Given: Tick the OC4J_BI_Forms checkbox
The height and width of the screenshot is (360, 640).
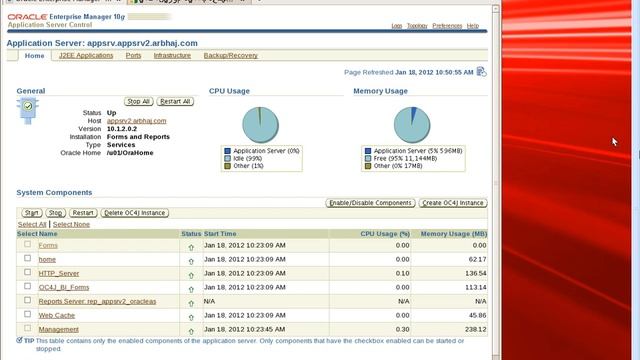Looking at the screenshot, I should click(27, 286).
